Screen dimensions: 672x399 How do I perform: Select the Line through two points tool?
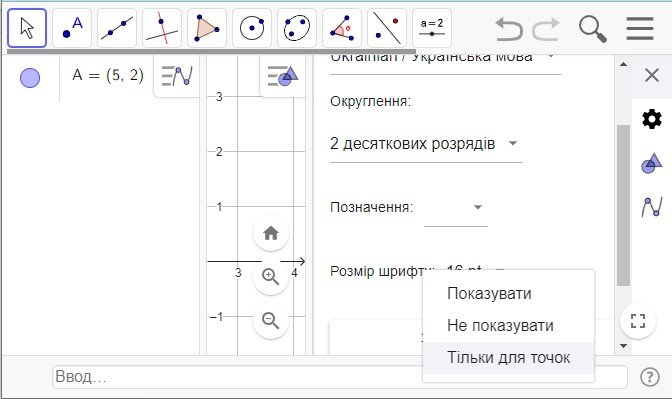(117, 28)
